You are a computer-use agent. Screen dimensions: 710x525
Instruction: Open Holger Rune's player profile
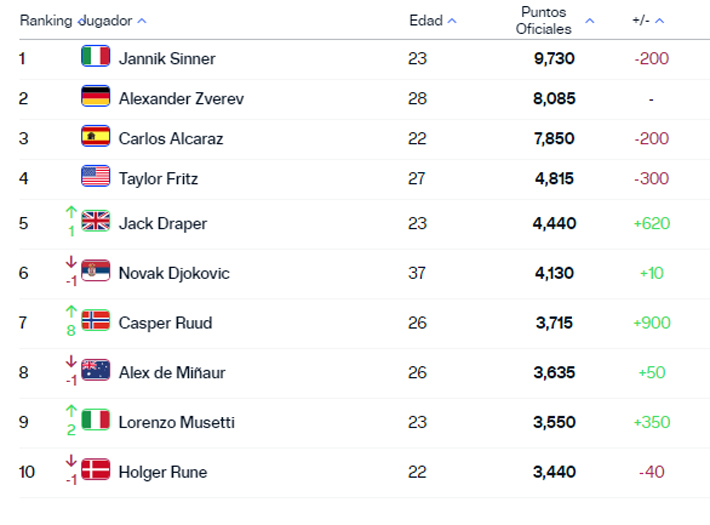[x=162, y=471]
